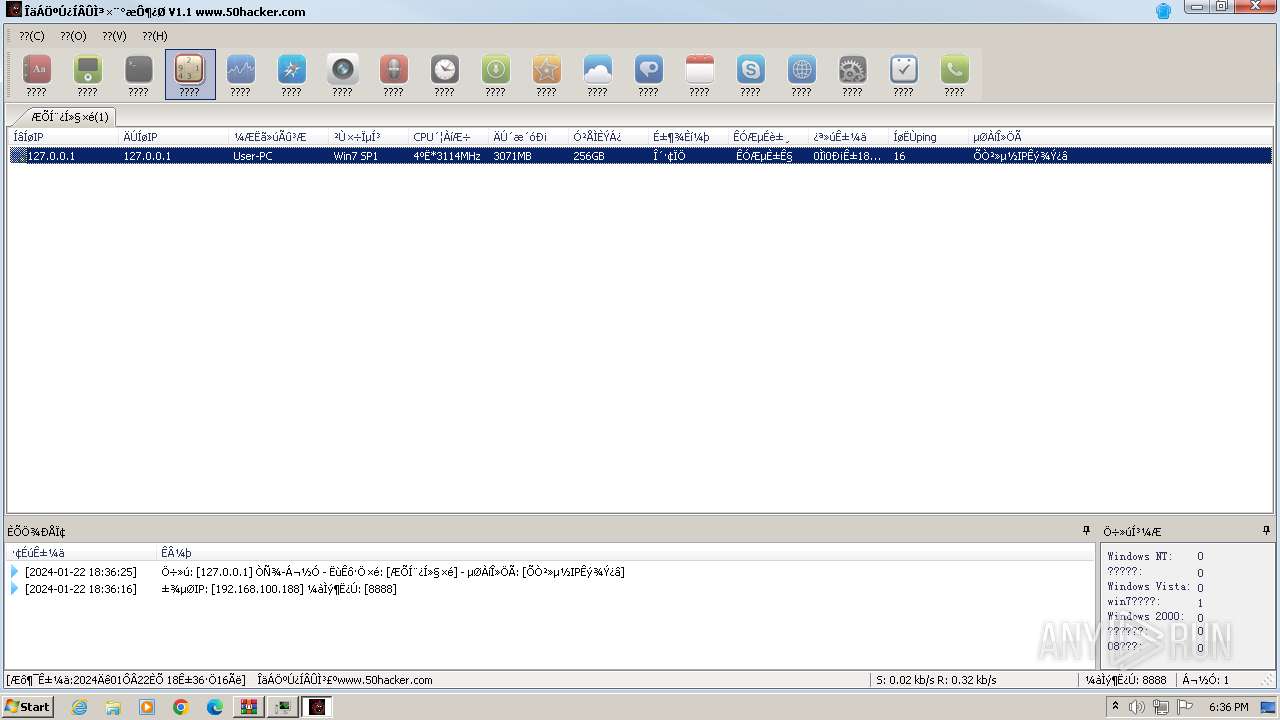Open the ??(V) menu
The image size is (1280, 720).
114,36
